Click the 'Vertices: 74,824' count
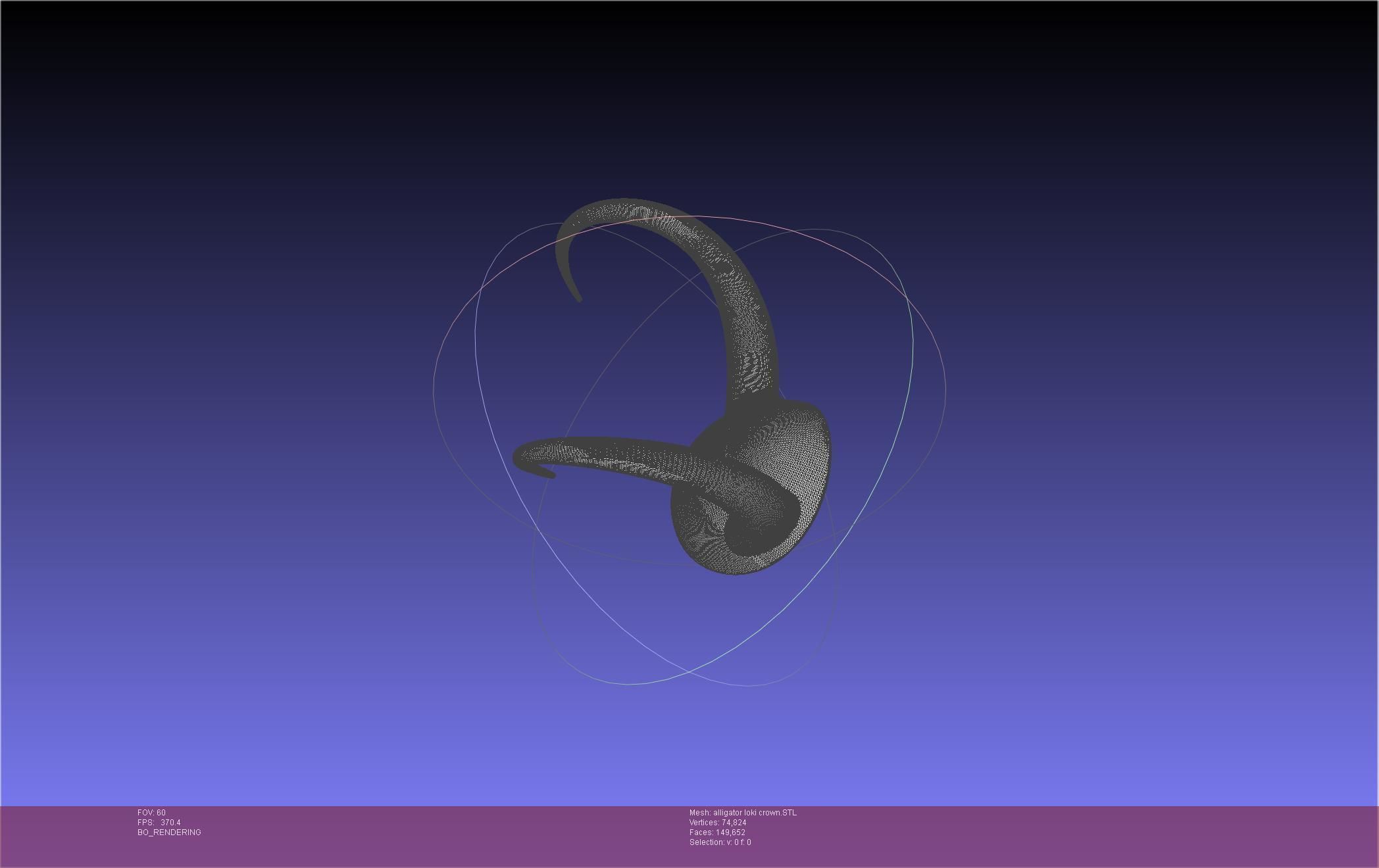The height and width of the screenshot is (868, 1379). [x=718, y=823]
